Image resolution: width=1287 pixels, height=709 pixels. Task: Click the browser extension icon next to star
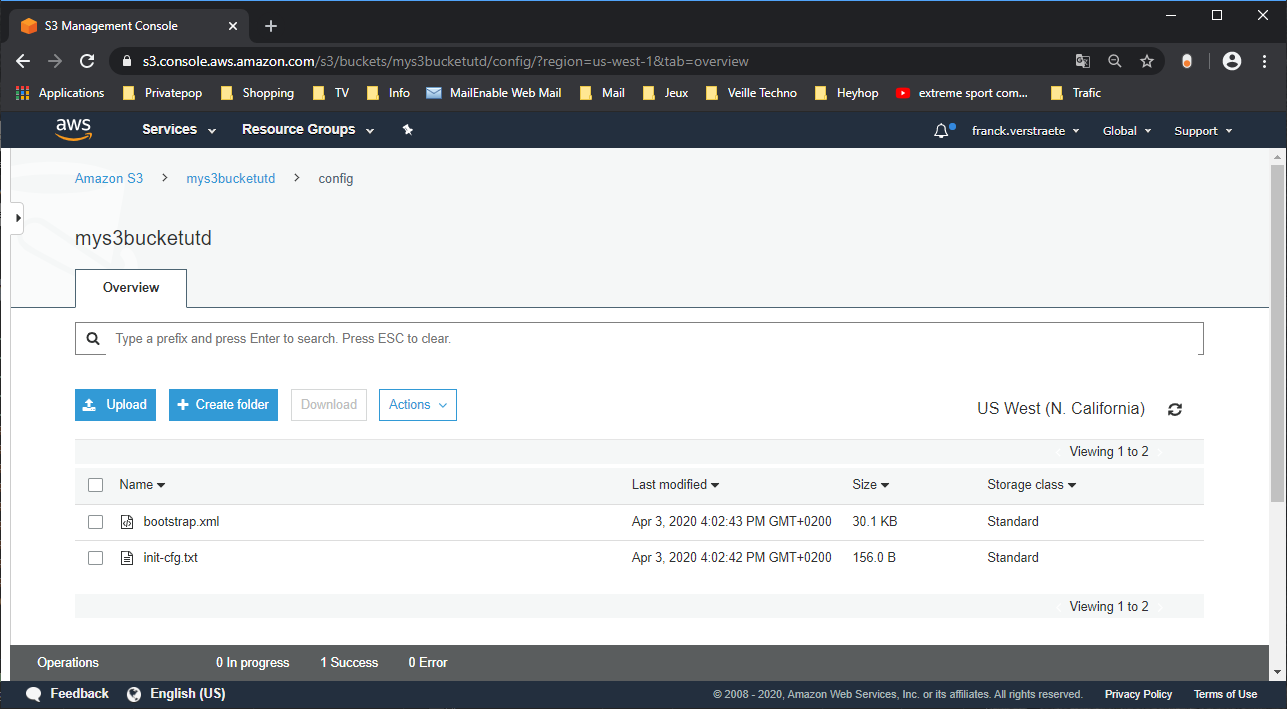click(x=1187, y=61)
